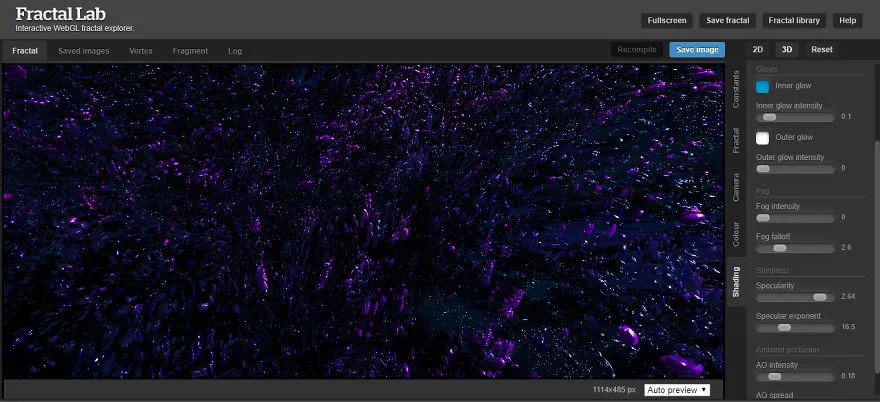
Task: Click the Specularity slider handle
Action: coord(820,297)
